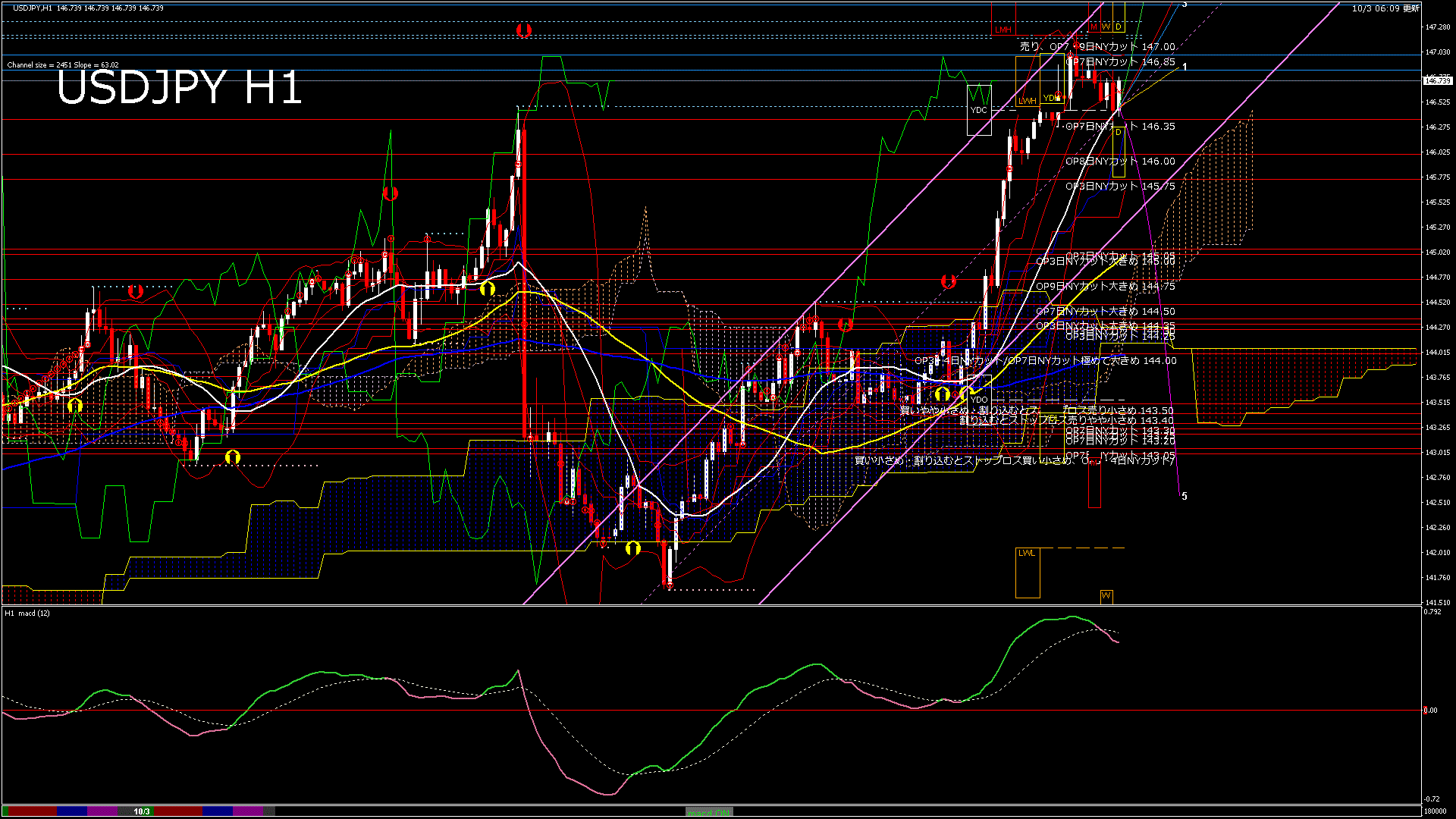Select the YDH box label
Viewport: 1456px width, 819px height.
[1050, 98]
